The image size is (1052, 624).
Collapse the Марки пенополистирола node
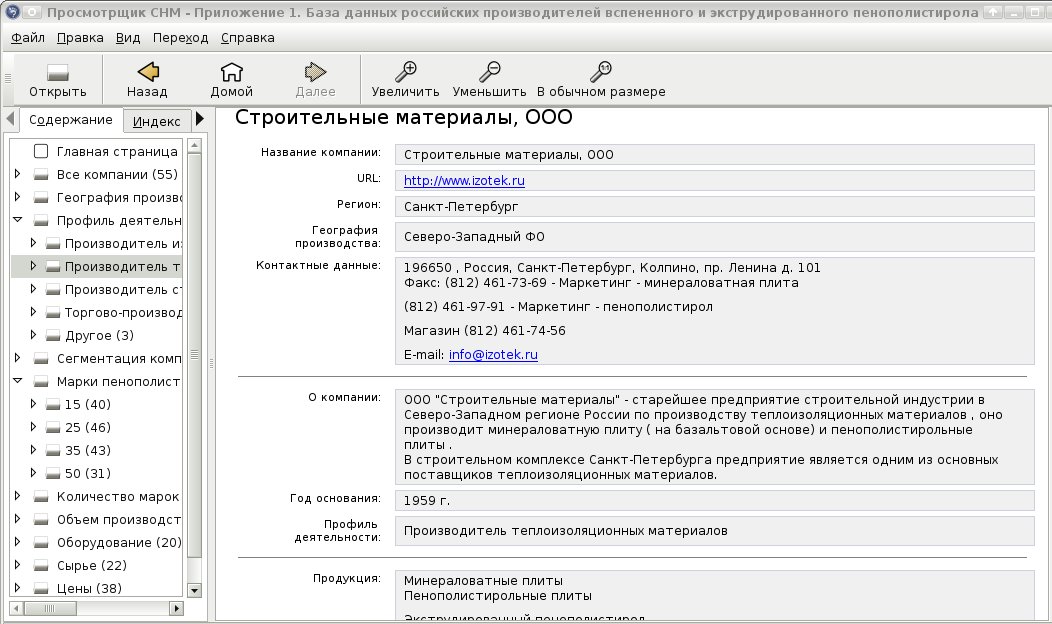pyautogui.click(x=17, y=380)
